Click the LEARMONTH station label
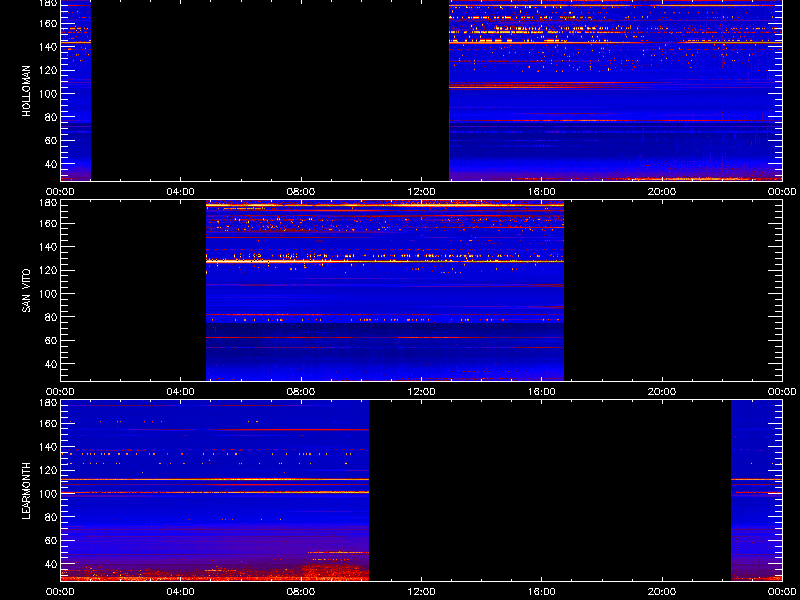This screenshot has height=600, width=800. pos(27,491)
